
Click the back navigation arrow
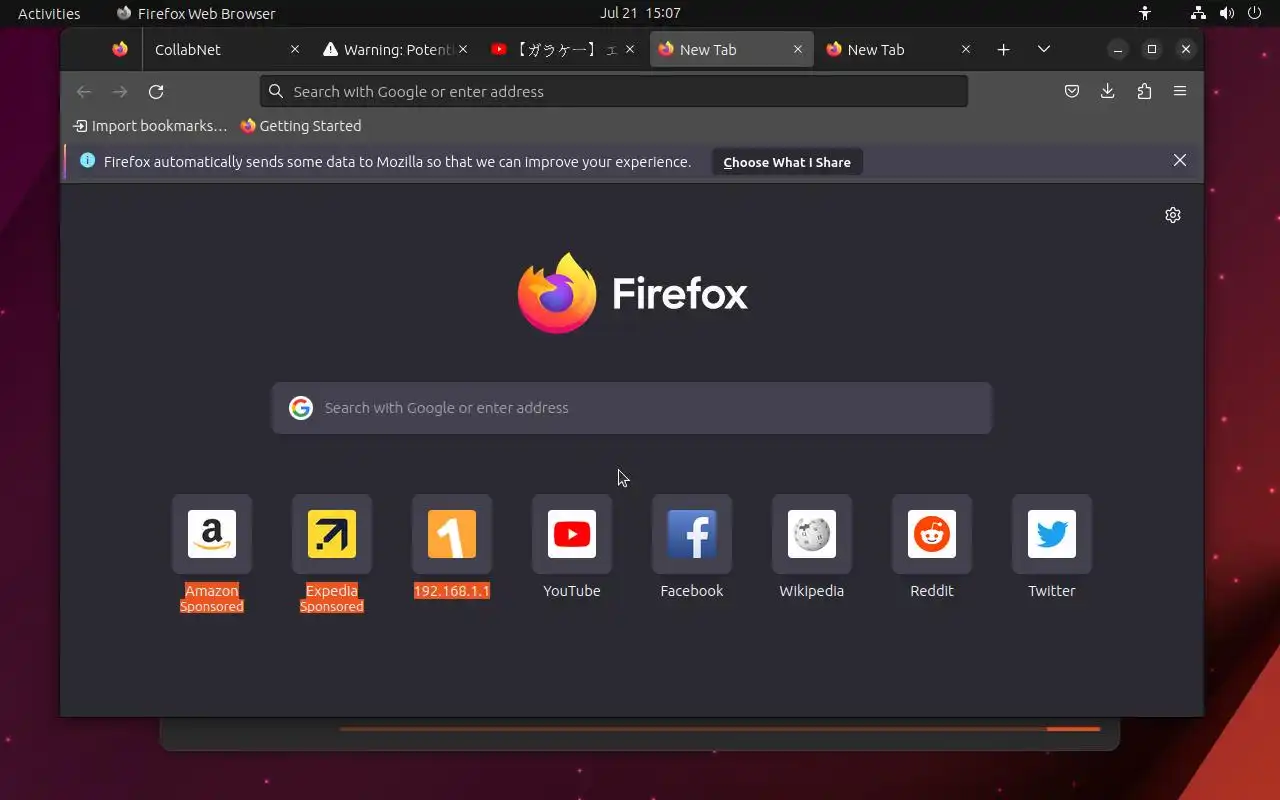click(84, 91)
